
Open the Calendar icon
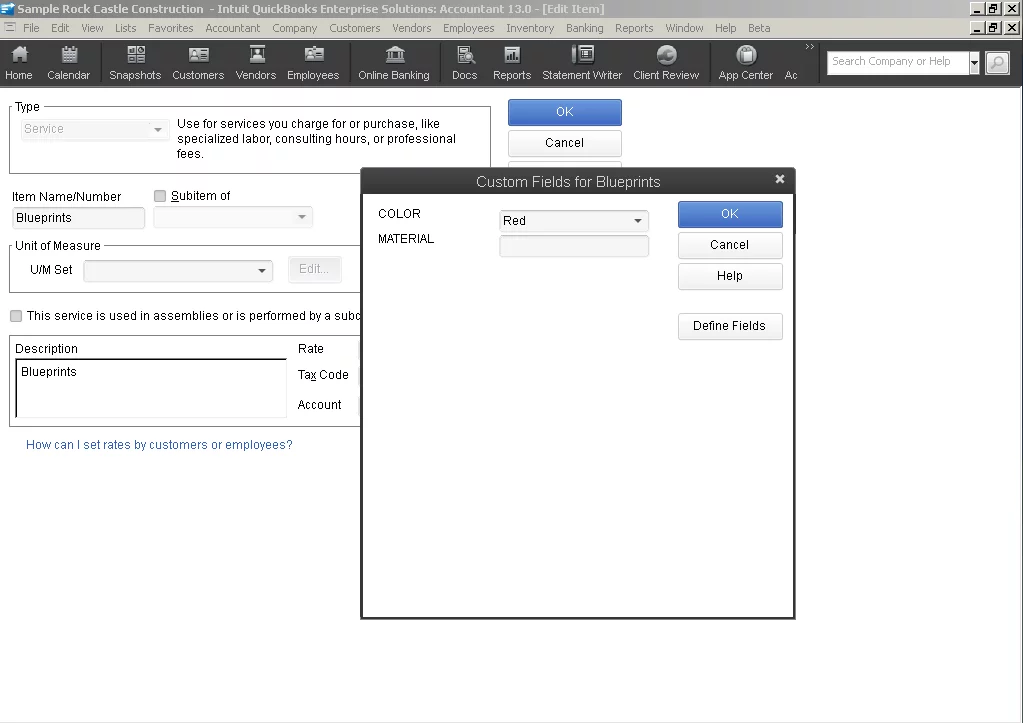pos(69,62)
